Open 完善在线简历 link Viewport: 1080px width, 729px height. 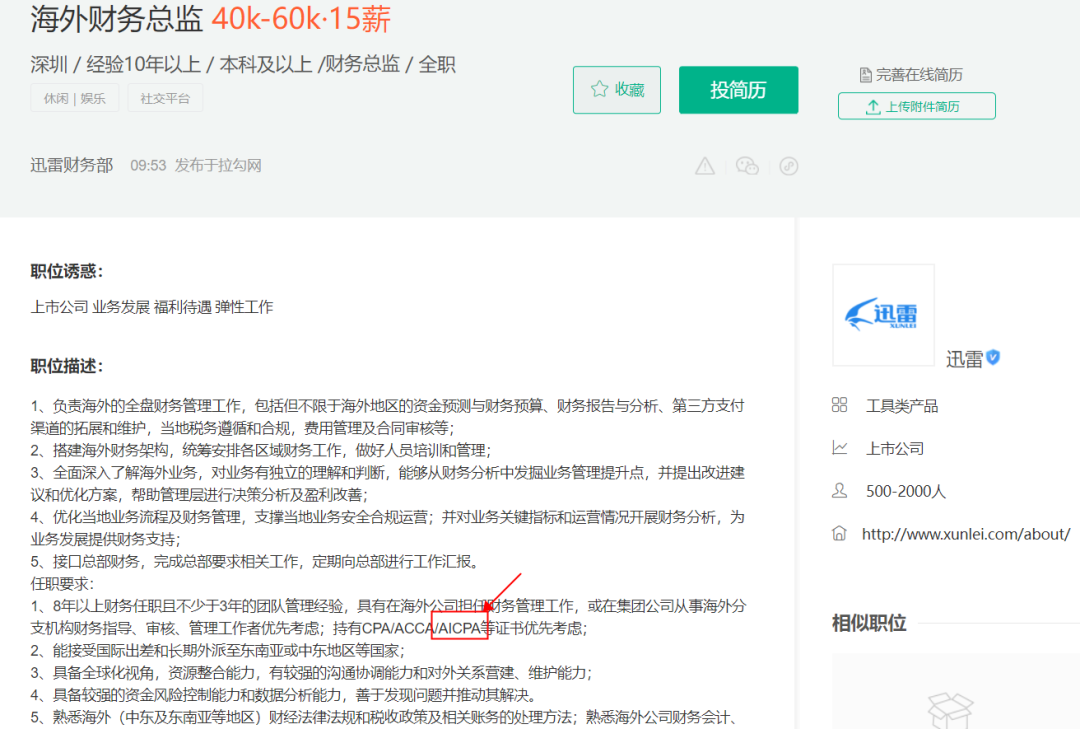pos(911,74)
